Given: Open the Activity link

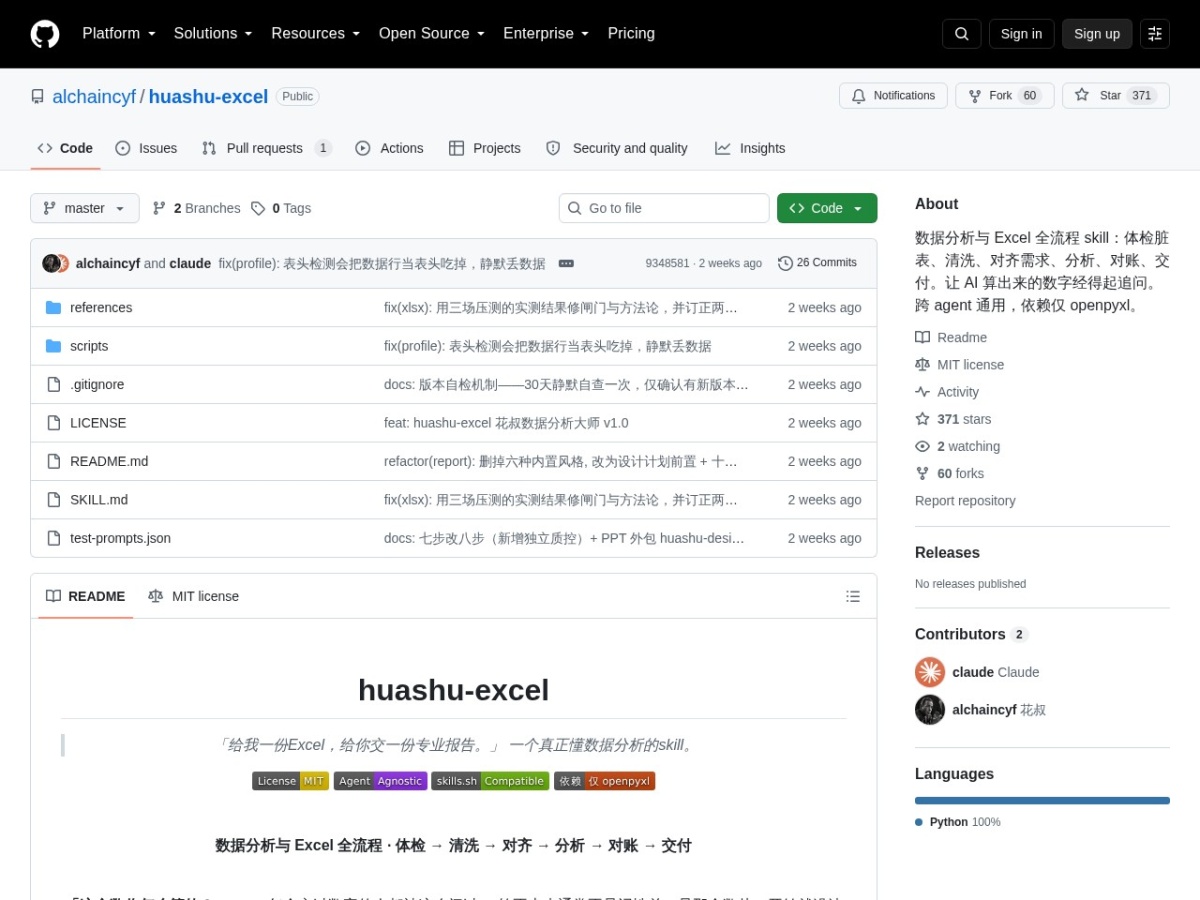Looking at the screenshot, I should [x=947, y=392].
